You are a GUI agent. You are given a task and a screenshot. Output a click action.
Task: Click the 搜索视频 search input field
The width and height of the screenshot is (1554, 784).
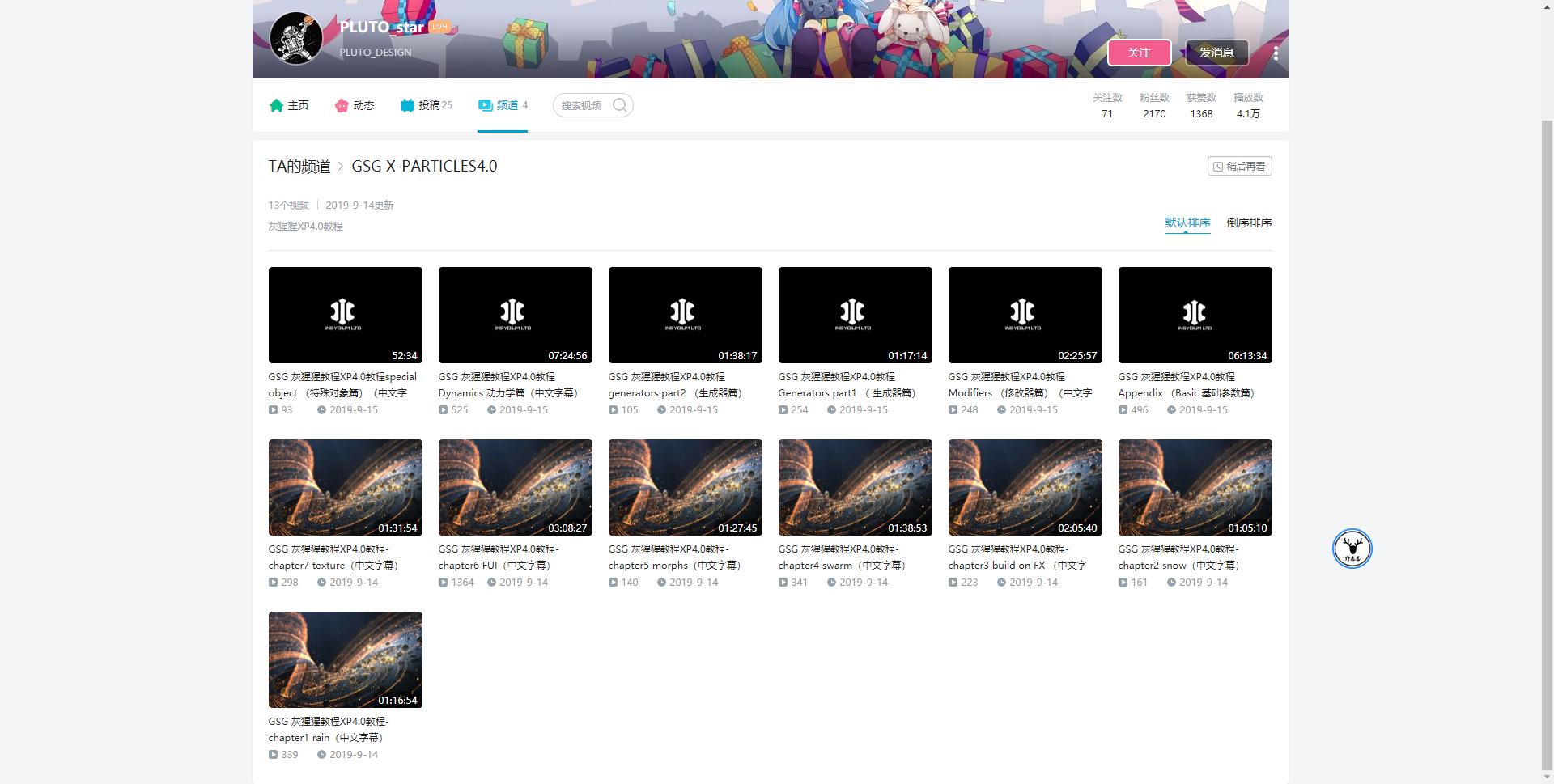pos(583,105)
